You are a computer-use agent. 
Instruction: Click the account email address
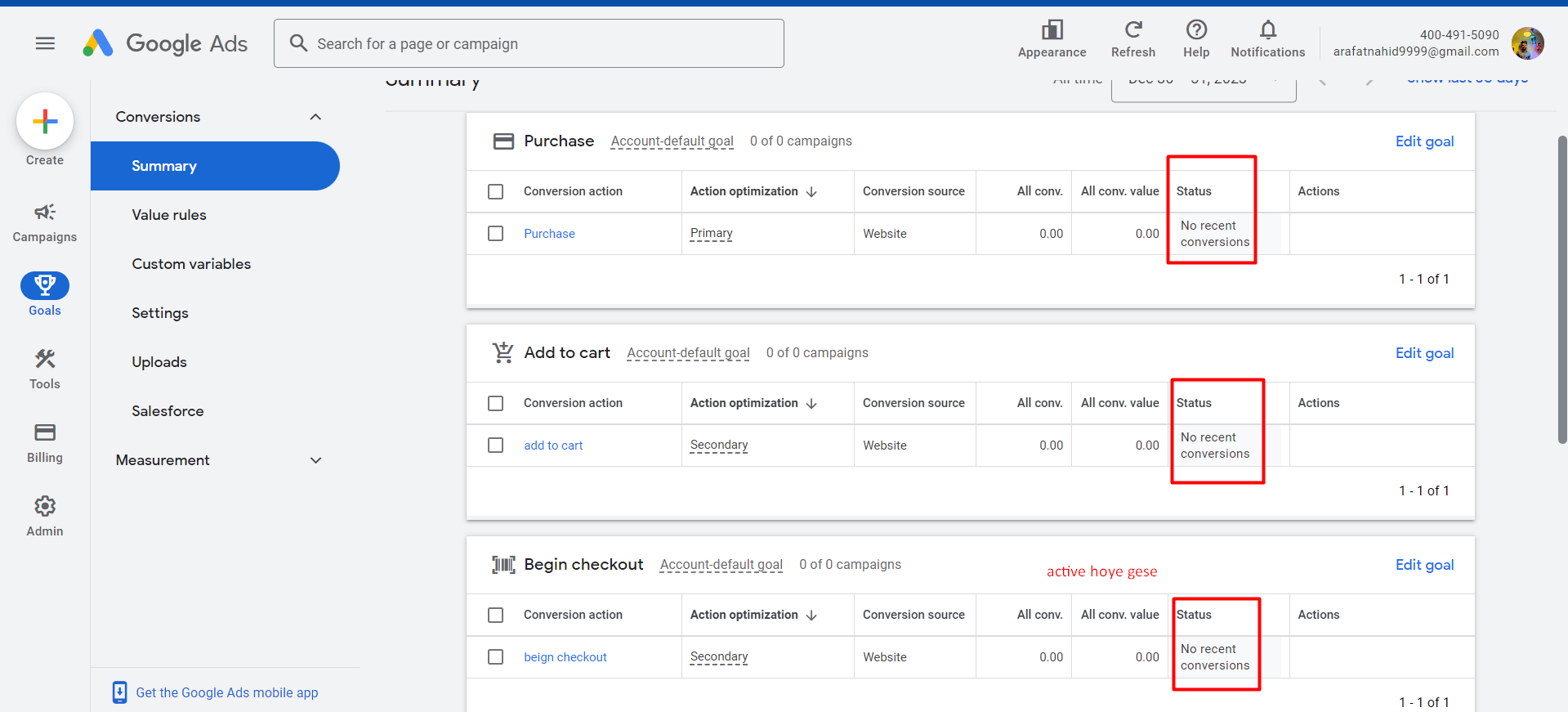point(1416,51)
